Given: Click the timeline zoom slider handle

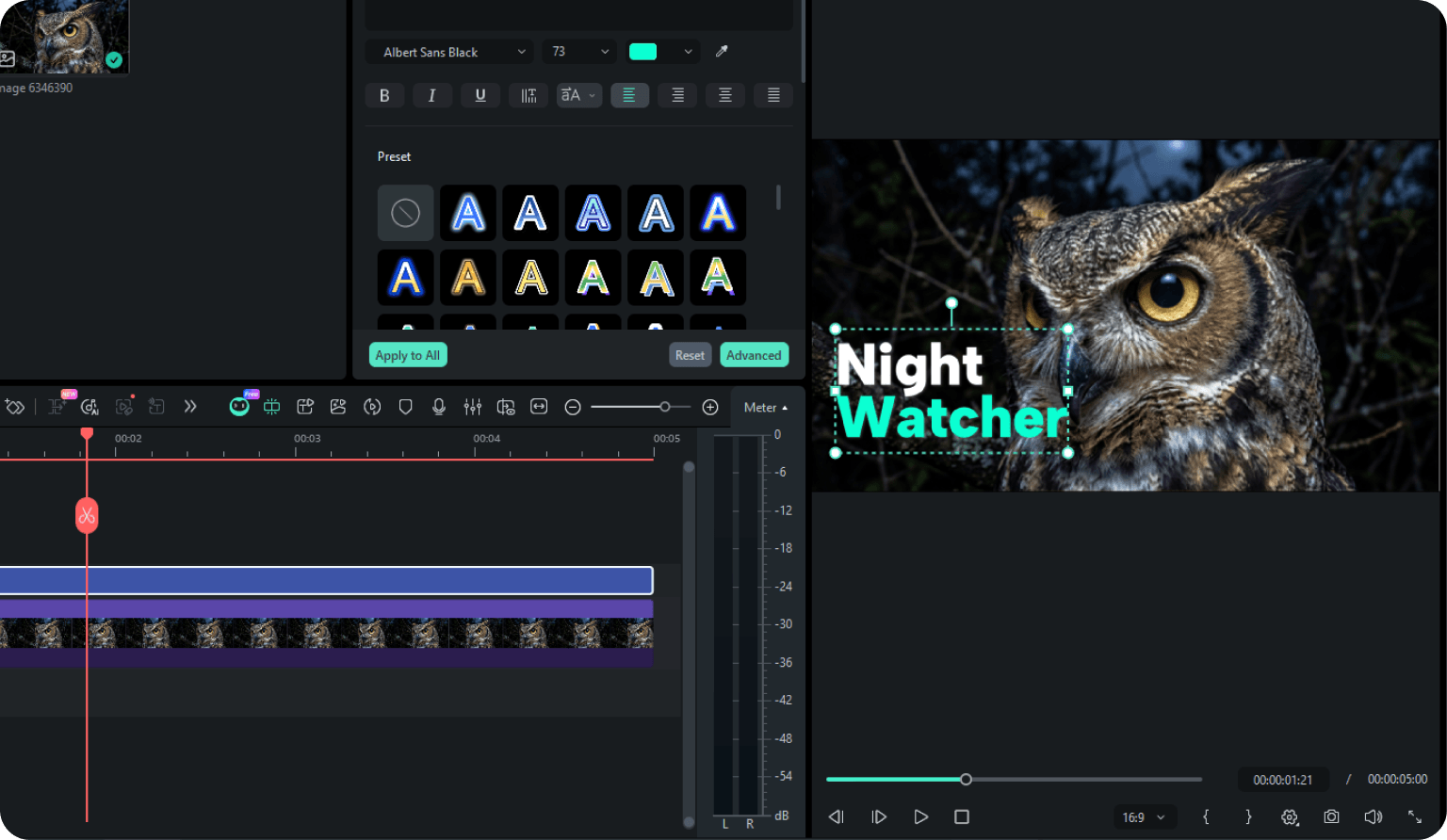Looking at the screenshot, I should [x=665, y=407].
